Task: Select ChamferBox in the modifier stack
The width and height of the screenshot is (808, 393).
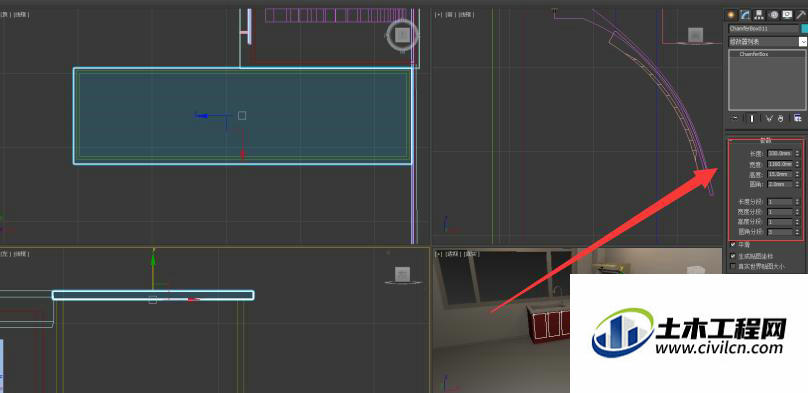Action: 754,54
